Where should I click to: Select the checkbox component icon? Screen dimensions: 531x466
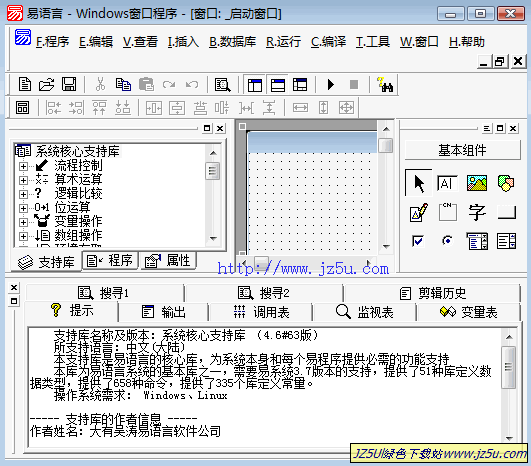tap(418, 241)
